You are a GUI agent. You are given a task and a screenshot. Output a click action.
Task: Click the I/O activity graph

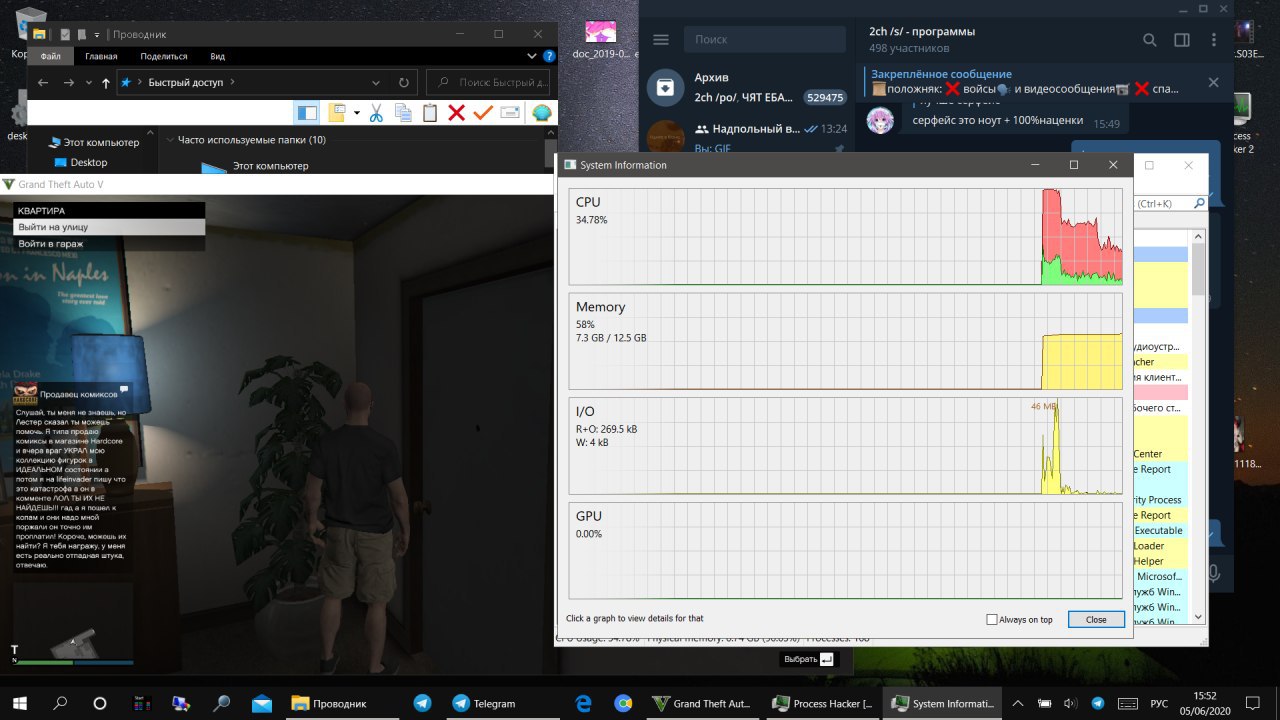coord(846,446)
